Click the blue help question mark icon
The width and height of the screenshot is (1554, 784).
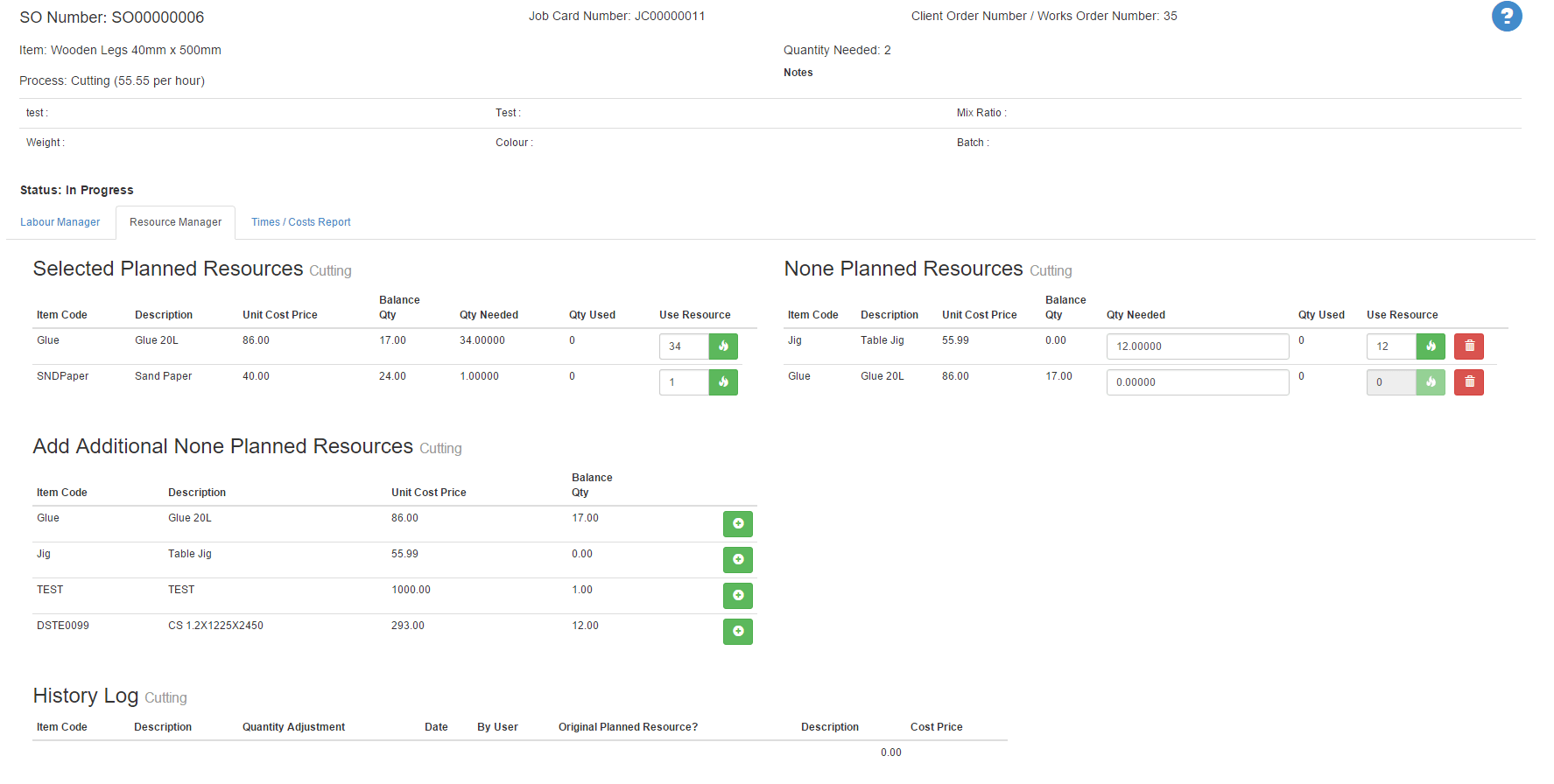point(1506,17)
